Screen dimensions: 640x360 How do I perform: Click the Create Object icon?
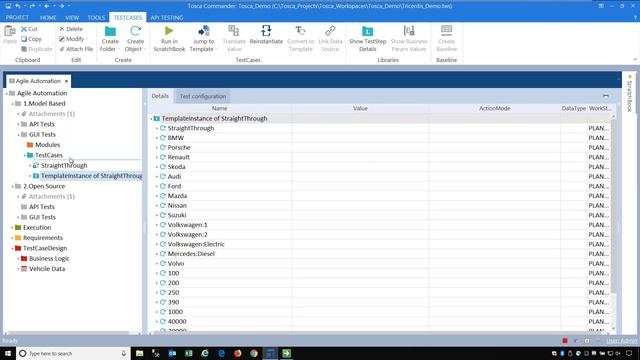click(x=136, y=31)
